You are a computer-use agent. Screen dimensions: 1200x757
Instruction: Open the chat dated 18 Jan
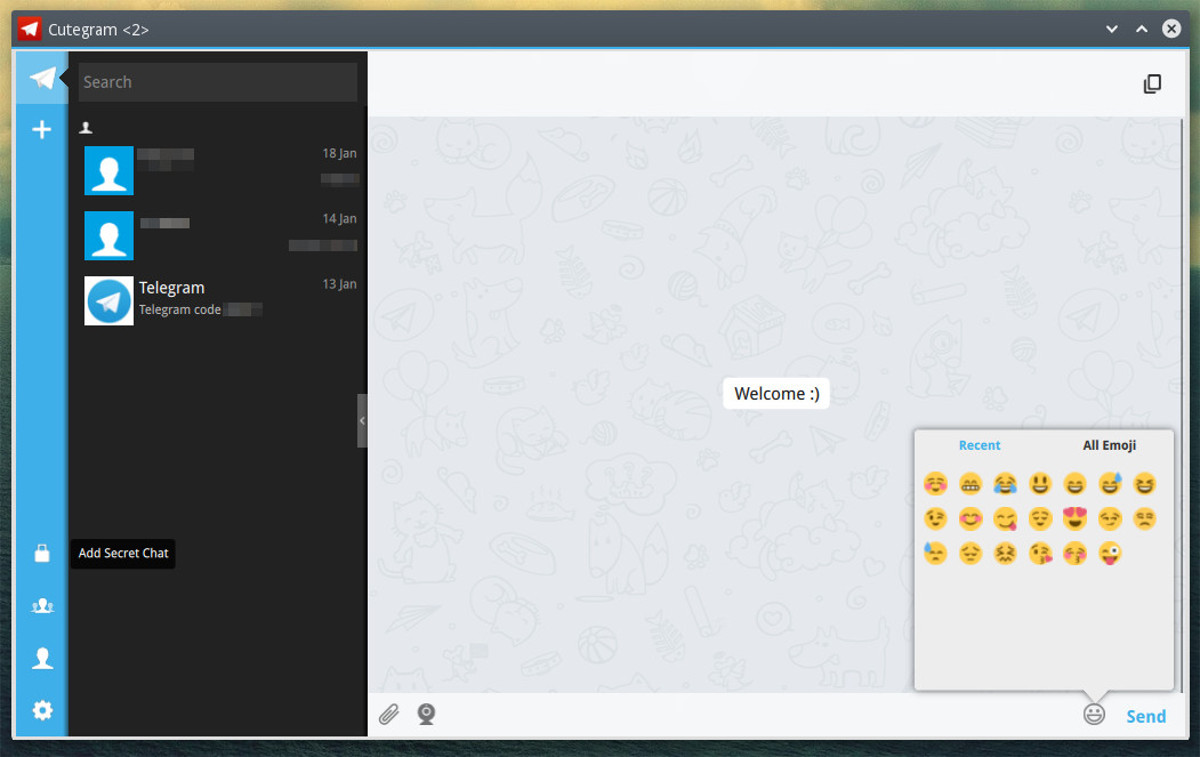click(218, 170)
